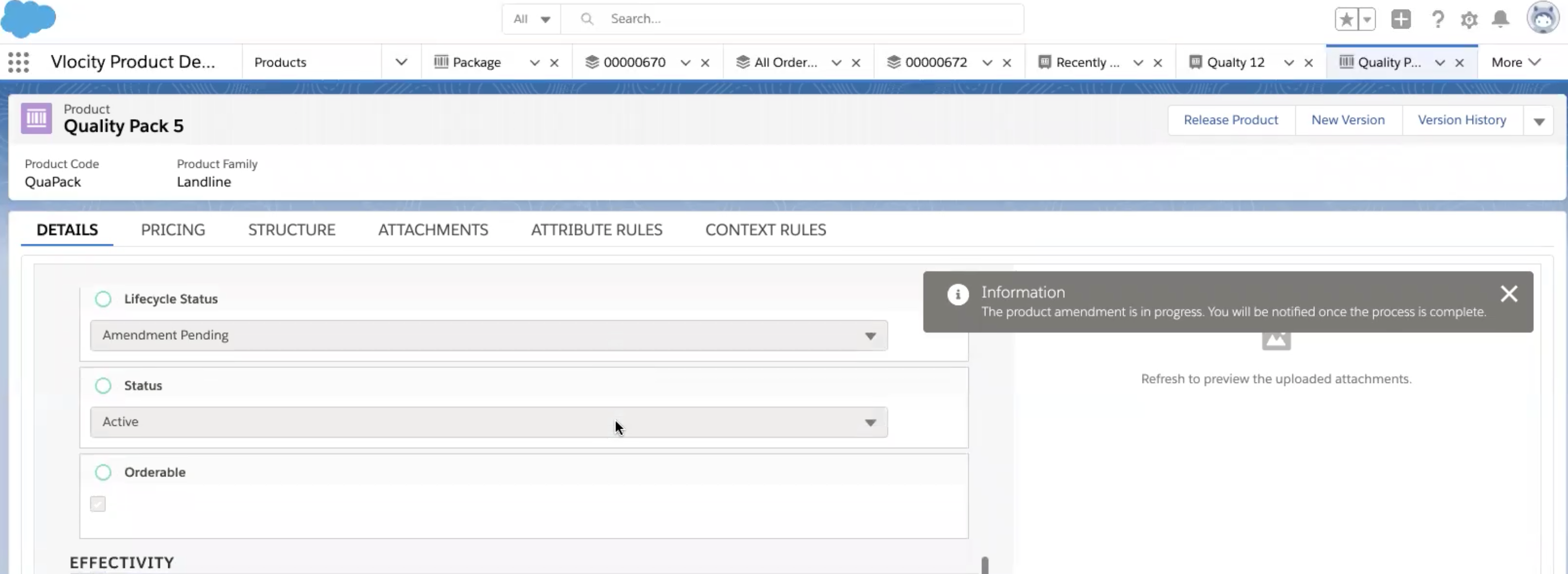The height and width of the screenshot is (574, 1568).
Task: Expand the More tabs menu
Action: tap(1516, 62)
